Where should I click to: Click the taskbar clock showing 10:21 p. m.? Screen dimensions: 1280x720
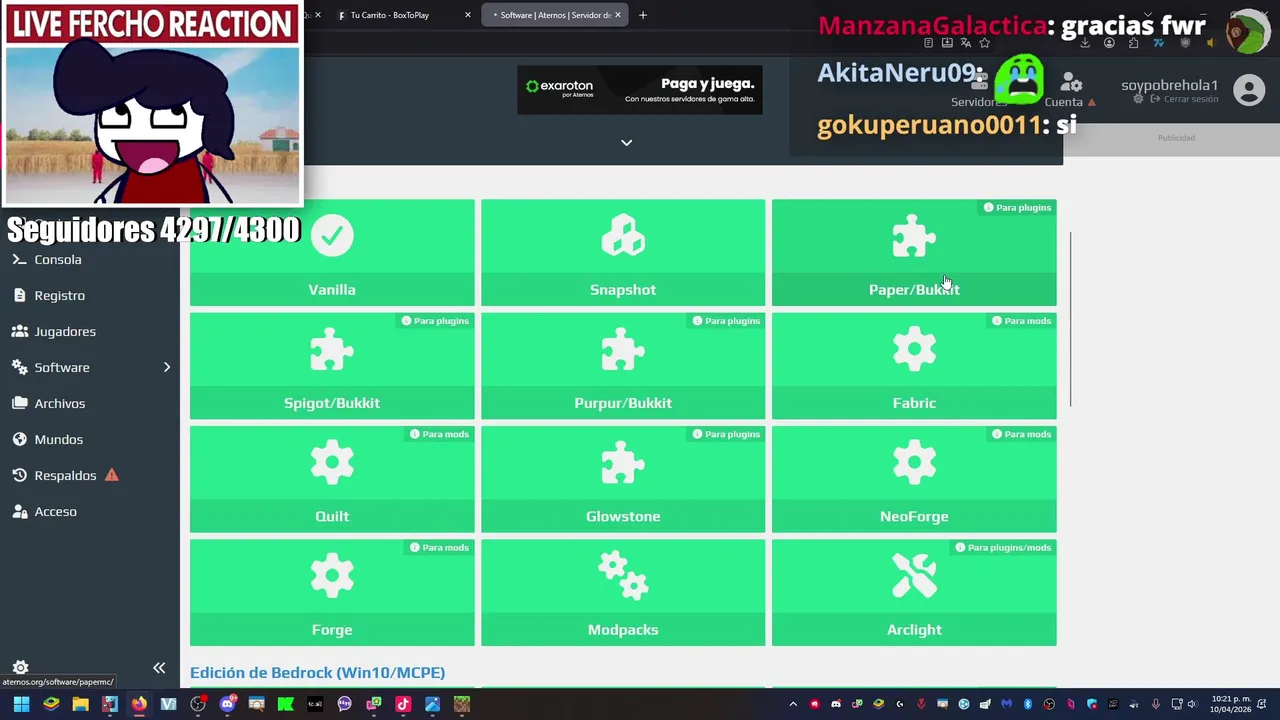click(x=1230, y=704)
